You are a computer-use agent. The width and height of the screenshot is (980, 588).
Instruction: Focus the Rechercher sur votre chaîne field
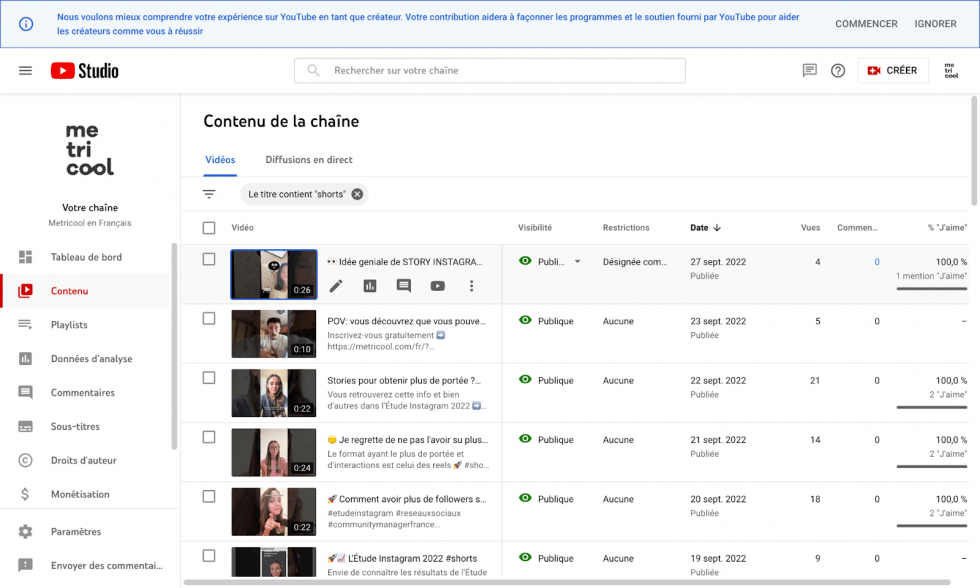pyautogui.click(x=490, y=71)
